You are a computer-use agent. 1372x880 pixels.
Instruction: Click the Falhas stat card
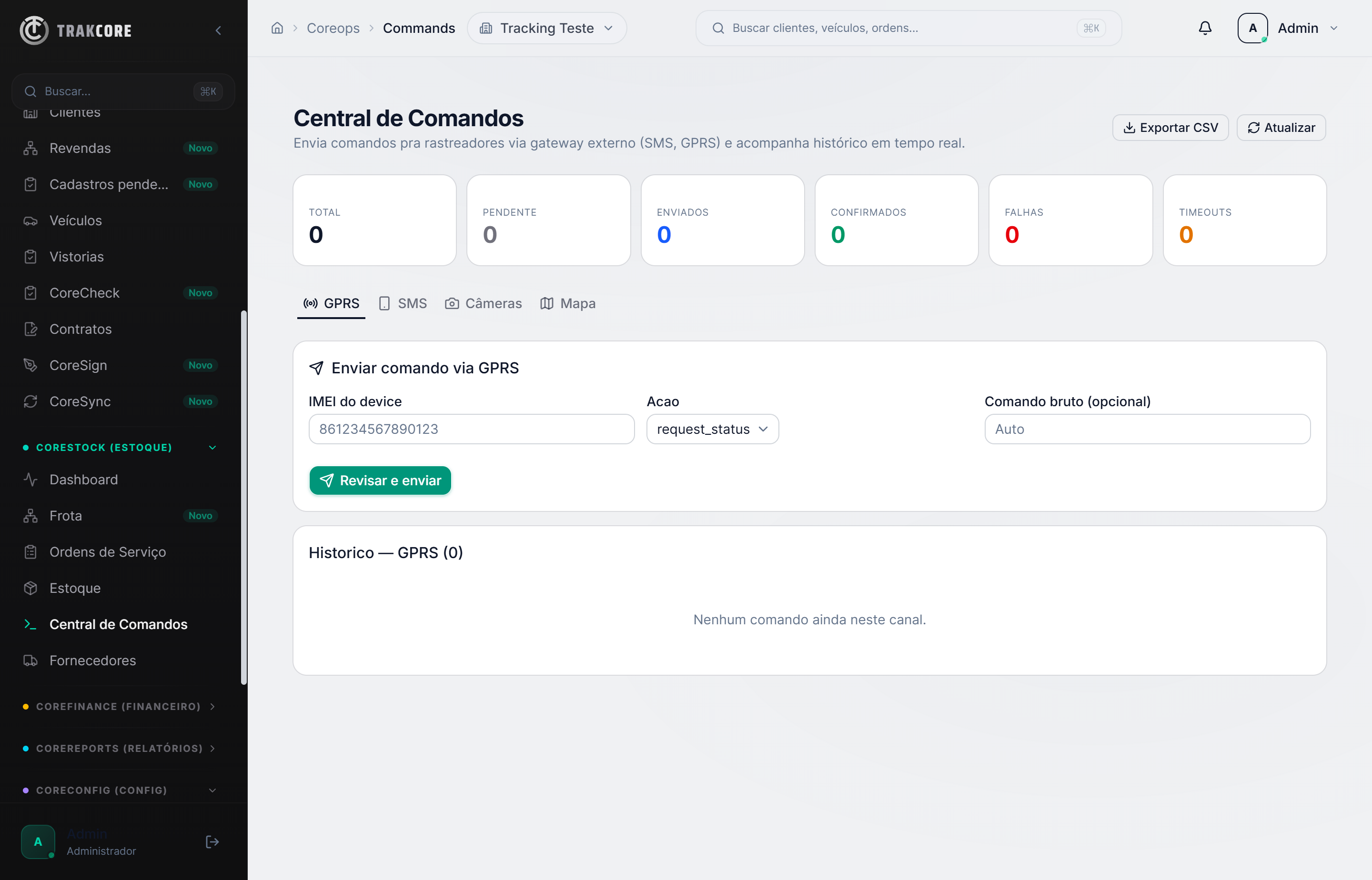point(1071,220)
